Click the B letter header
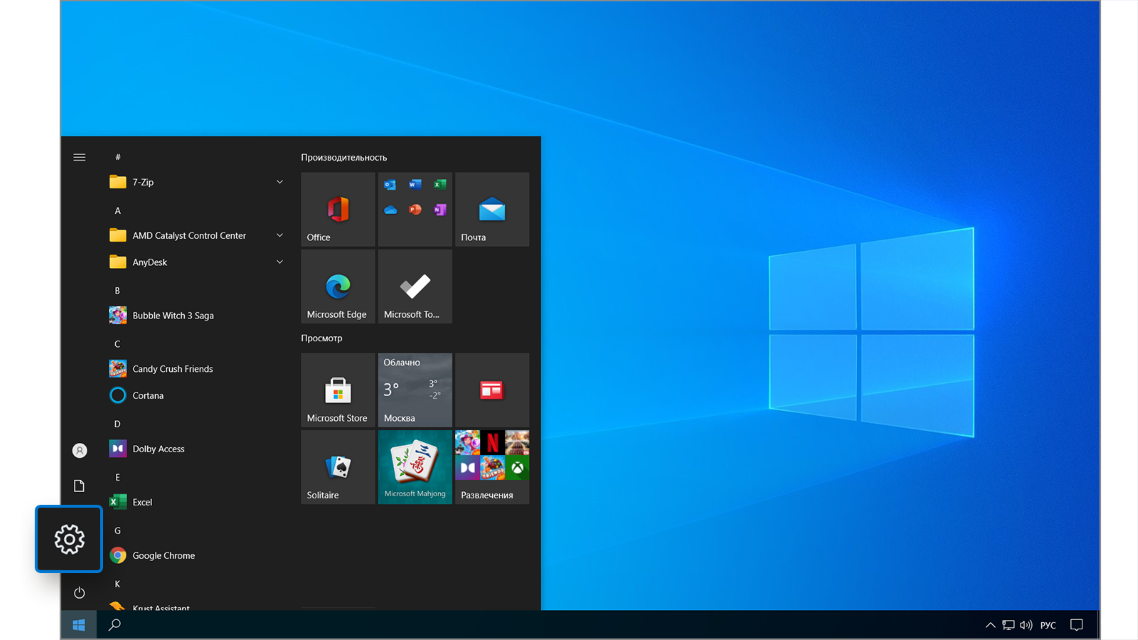The image size is (1138, 640). pos(118,290)
